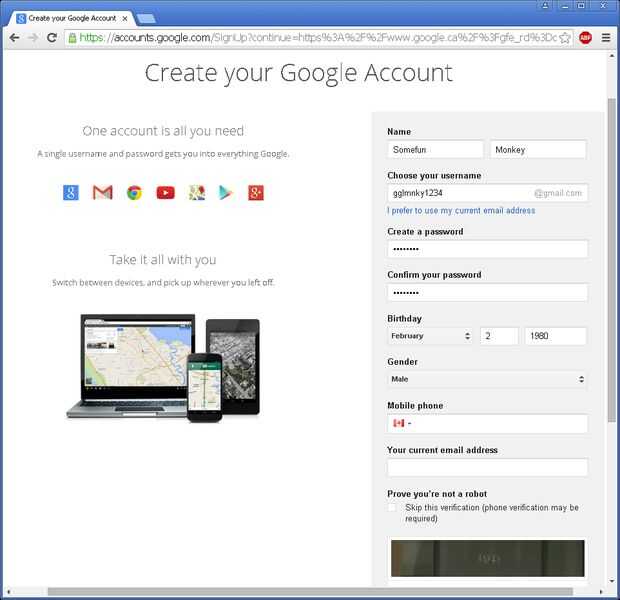Viewport: 620px width, 600px height.
Task: Click the Confirm your password field
Action: pos(487,293)
